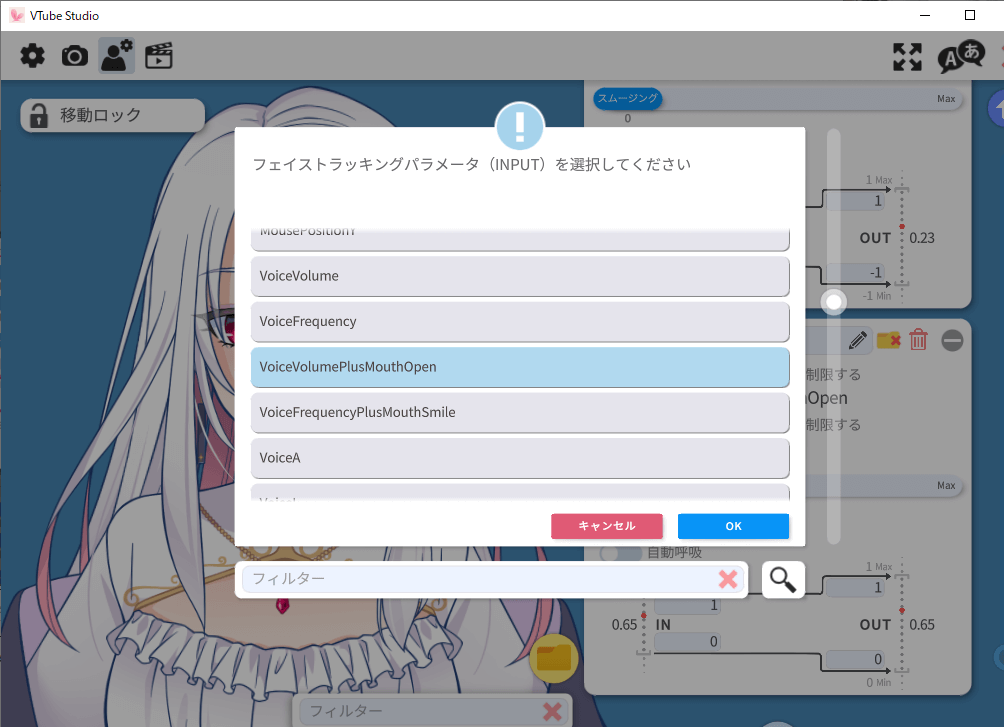Open the clapperboard animation icon
The height and width of the screenshot is (727, 1004).
pos(159,56)
